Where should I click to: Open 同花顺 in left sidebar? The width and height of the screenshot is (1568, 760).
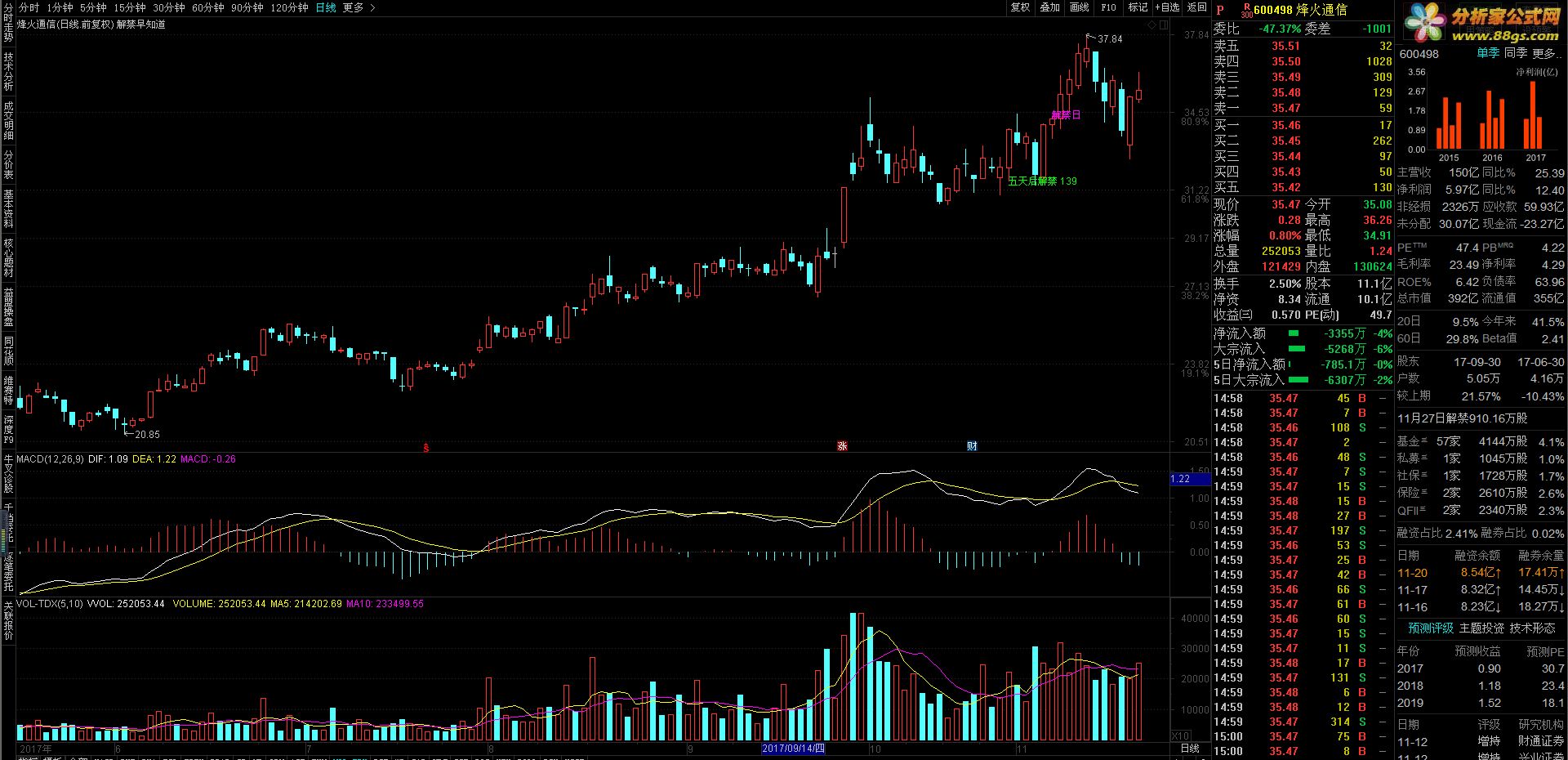[x=8, y=350]
